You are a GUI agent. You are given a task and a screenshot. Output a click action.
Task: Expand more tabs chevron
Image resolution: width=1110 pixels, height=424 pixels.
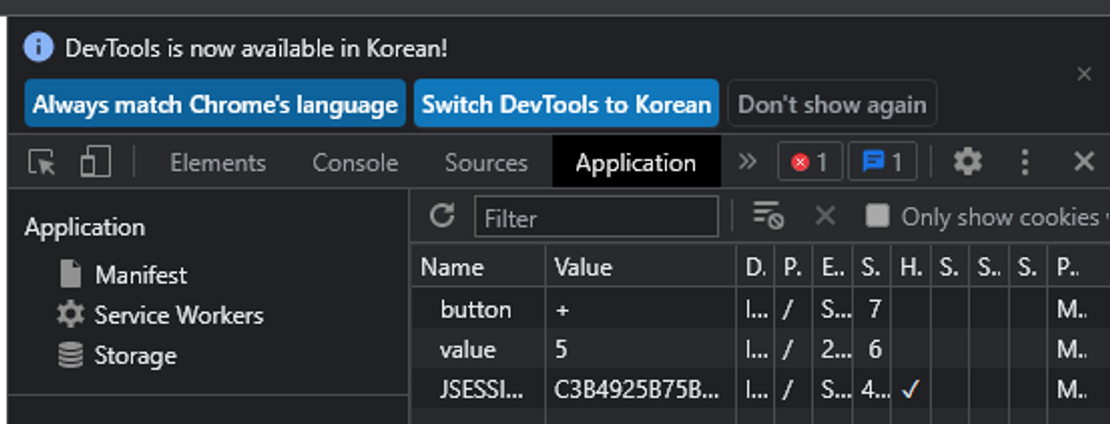point(747,162)
